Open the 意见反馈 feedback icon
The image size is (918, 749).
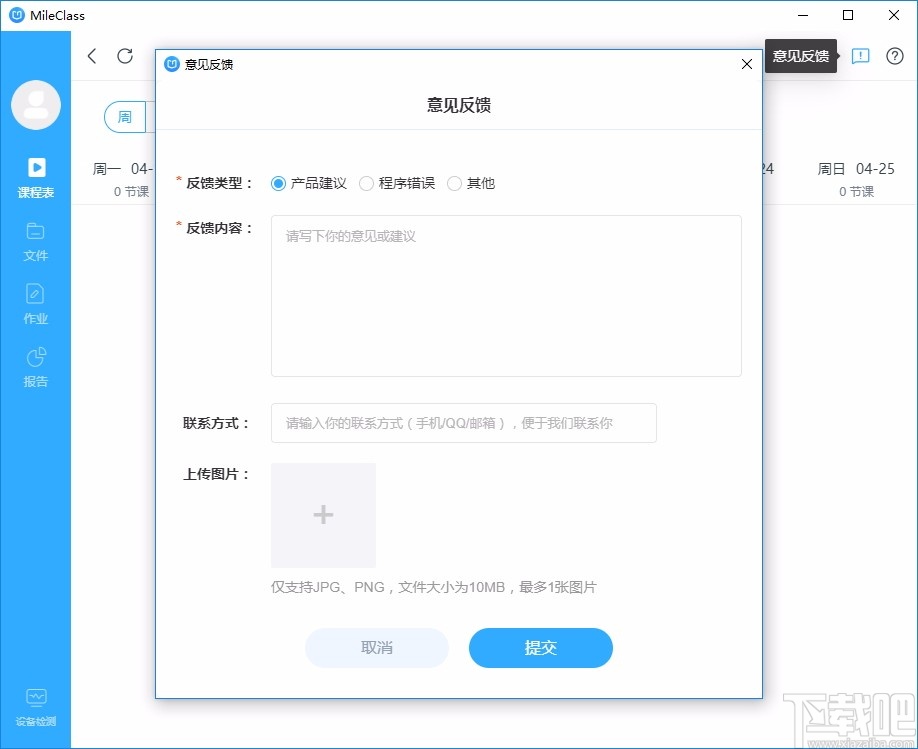pos(860,57)
